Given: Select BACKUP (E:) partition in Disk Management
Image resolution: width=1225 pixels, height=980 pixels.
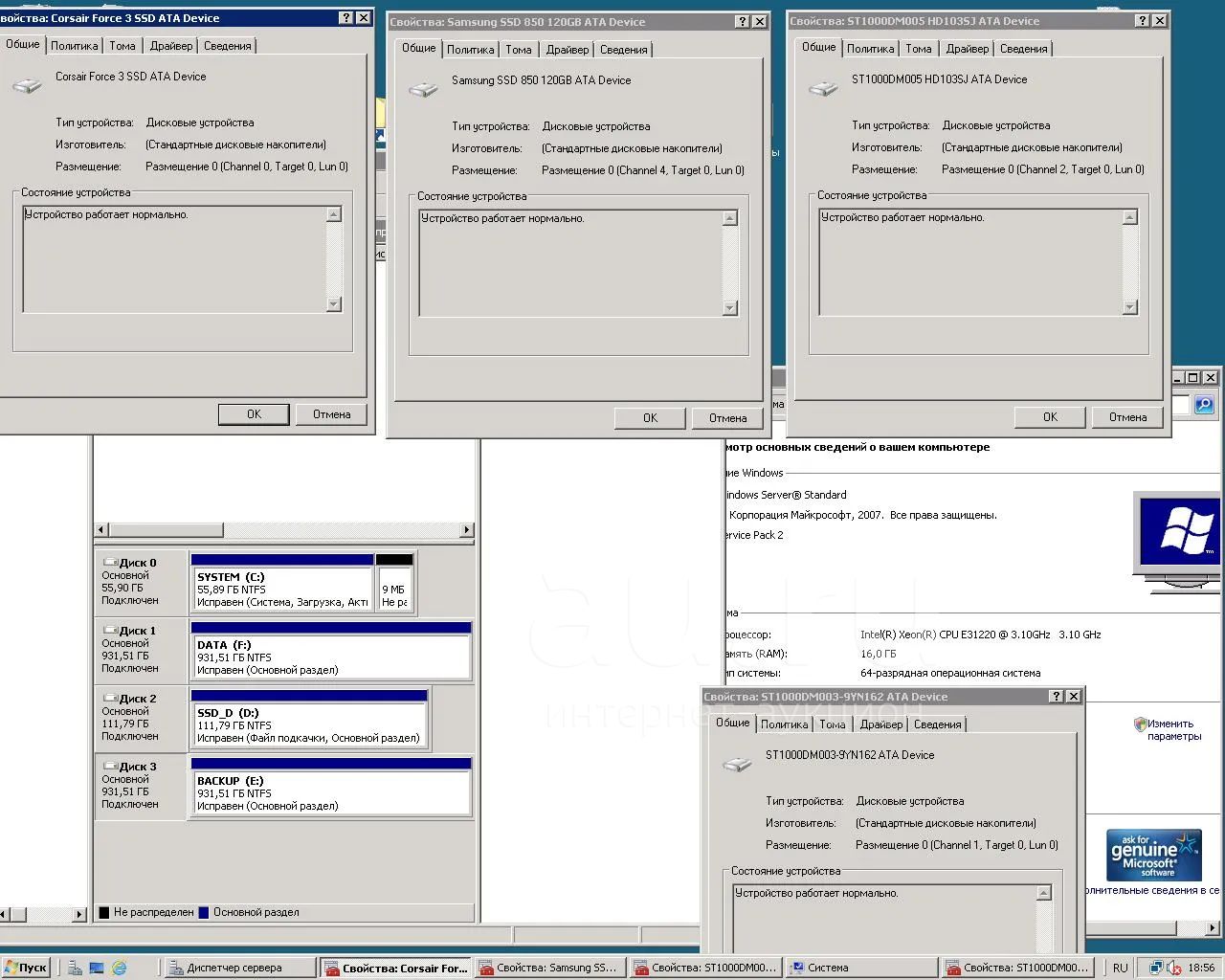Looking at the screenshot, I should coord(331,787).
